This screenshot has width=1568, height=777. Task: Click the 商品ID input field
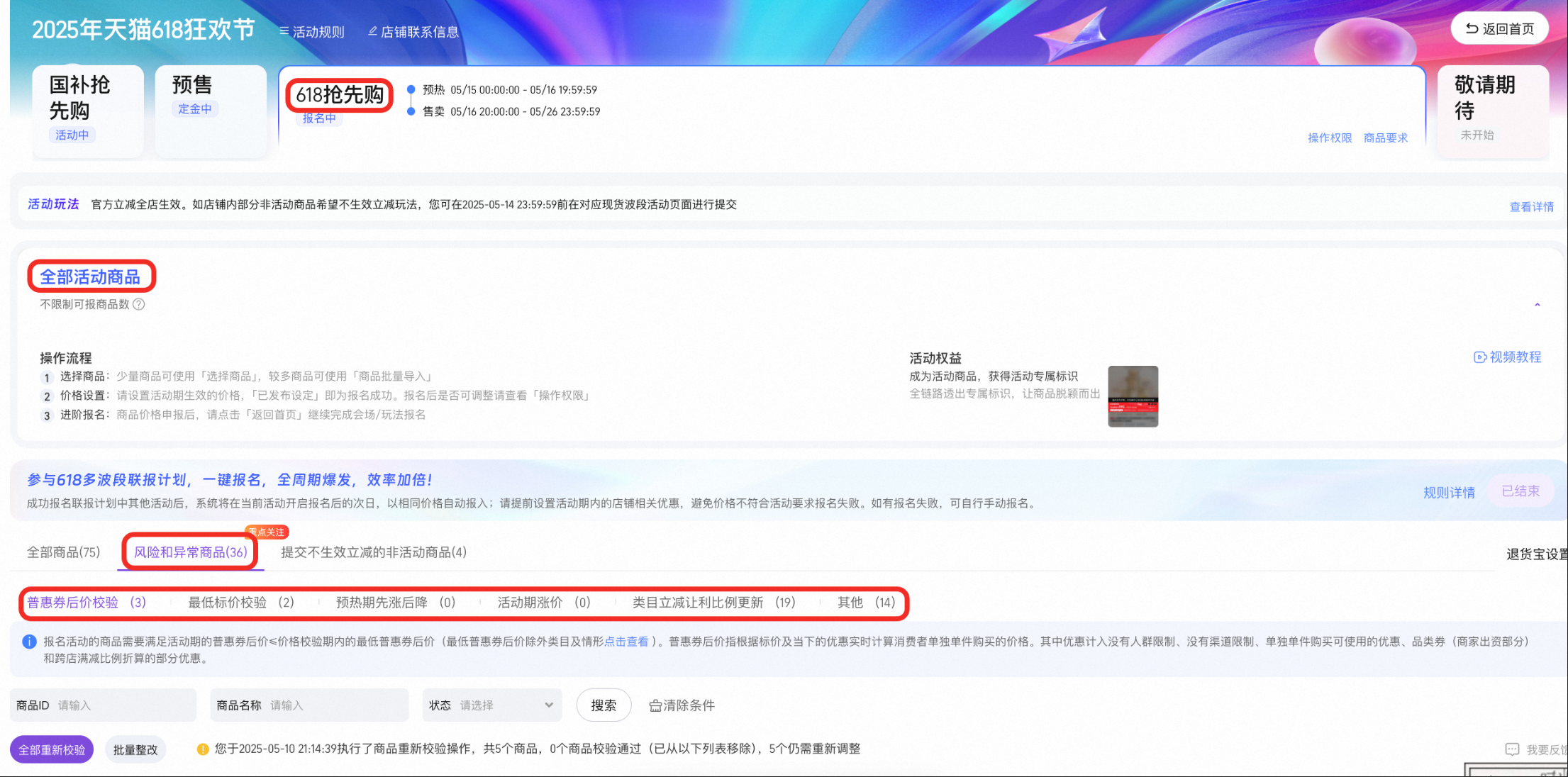(121, 705)
